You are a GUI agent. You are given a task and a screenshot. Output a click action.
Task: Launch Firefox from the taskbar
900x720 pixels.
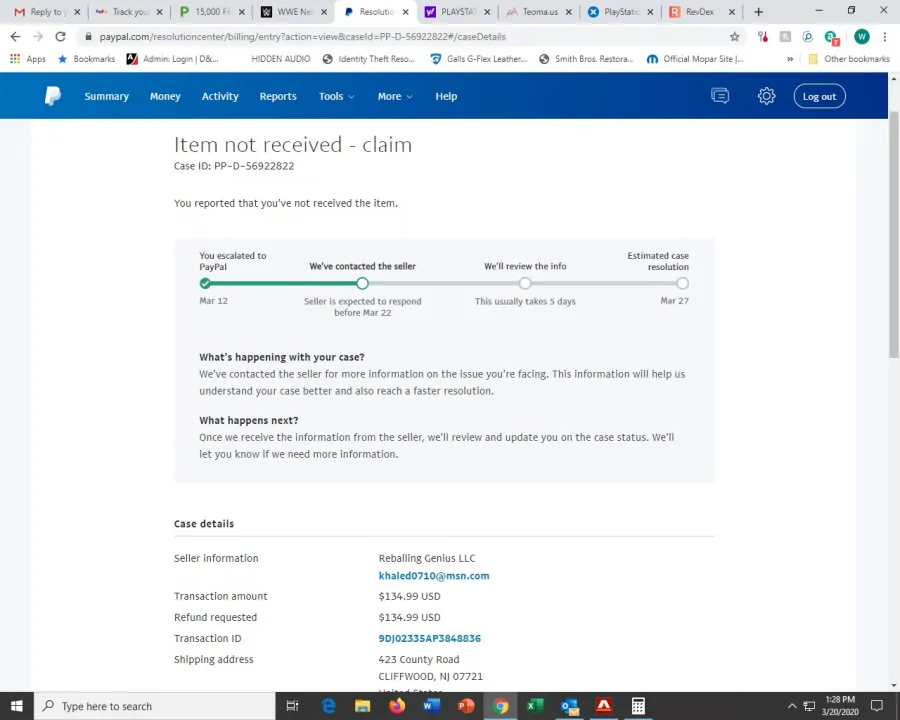(x=397, y=706)
